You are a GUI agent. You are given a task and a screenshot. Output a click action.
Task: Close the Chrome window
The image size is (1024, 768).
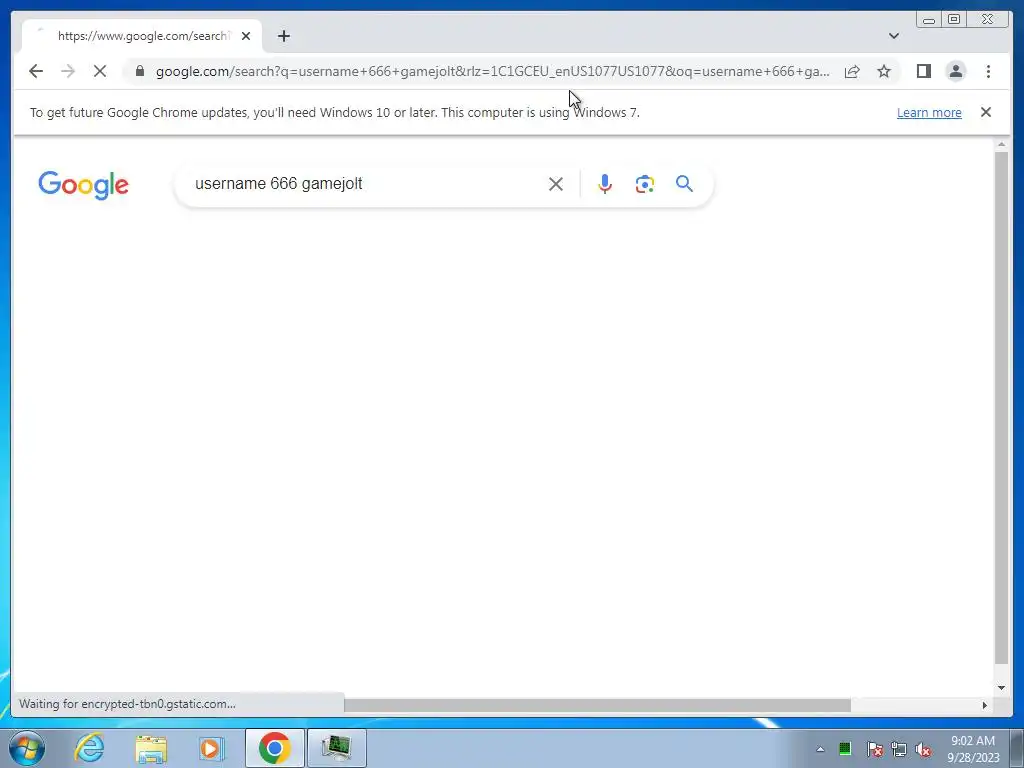tap(987, 20)
